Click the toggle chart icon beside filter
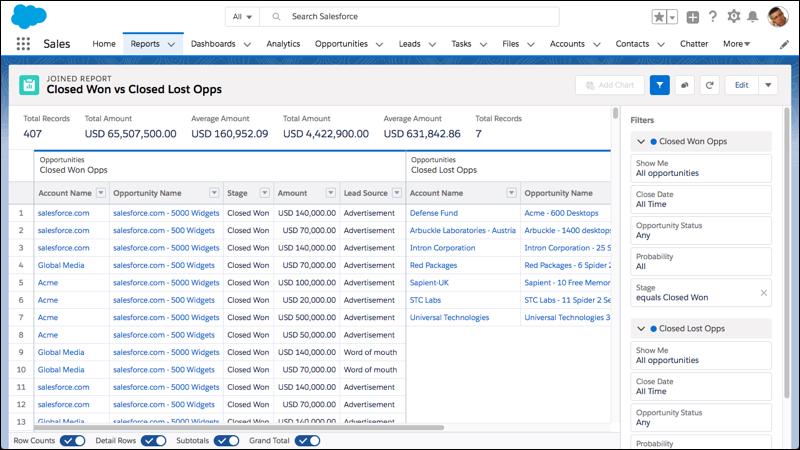The width and height of the screenshot is (800, 450). click(x=685, y=85)
